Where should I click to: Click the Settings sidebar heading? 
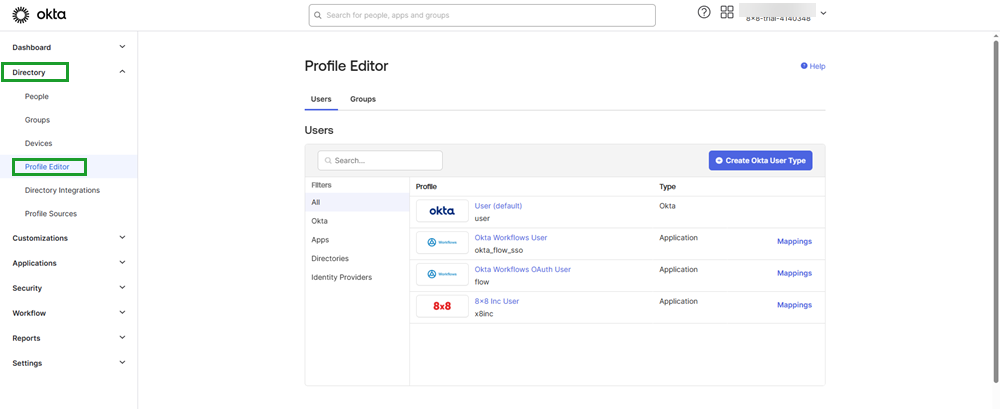27,363
